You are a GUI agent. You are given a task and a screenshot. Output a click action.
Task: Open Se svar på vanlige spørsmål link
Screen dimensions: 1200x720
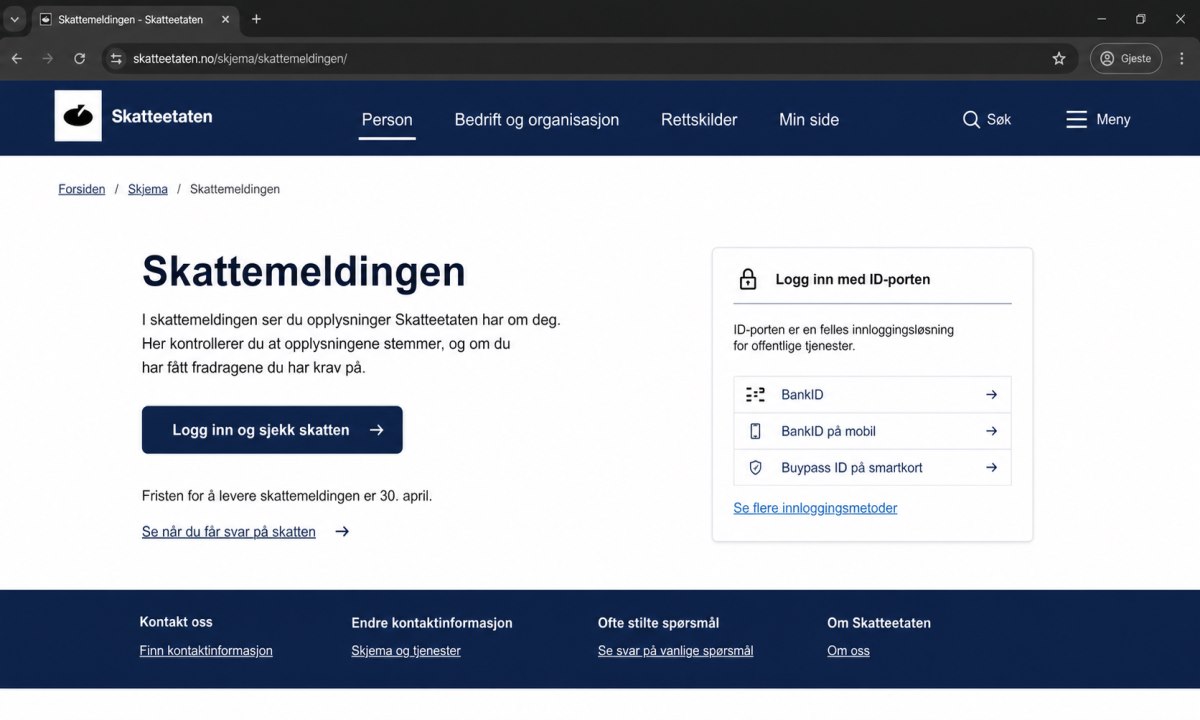[x=675, y=651]
